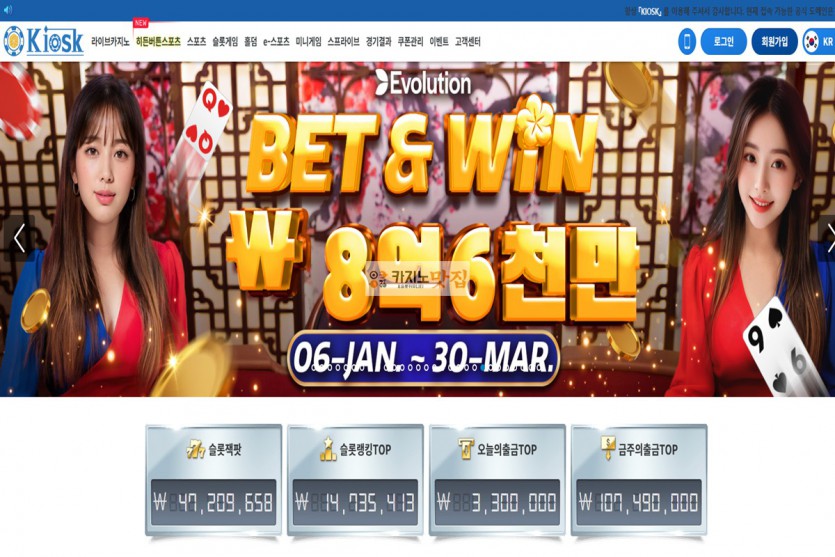Click the 회원가입 sign-up button
This screenshot has height=557, width=835.
tap(774, 42)
